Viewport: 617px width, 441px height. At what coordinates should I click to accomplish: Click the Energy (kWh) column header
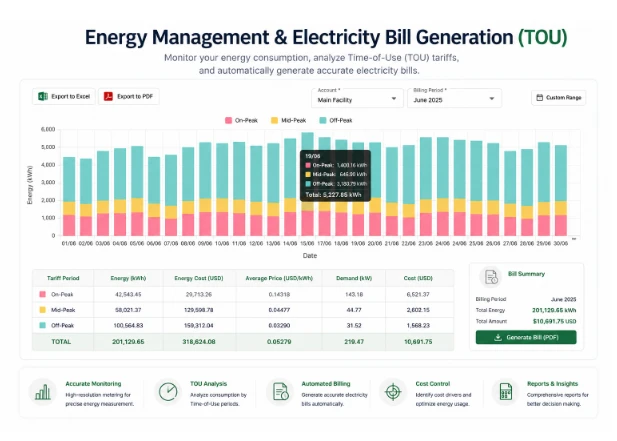(x=128, y=278)
